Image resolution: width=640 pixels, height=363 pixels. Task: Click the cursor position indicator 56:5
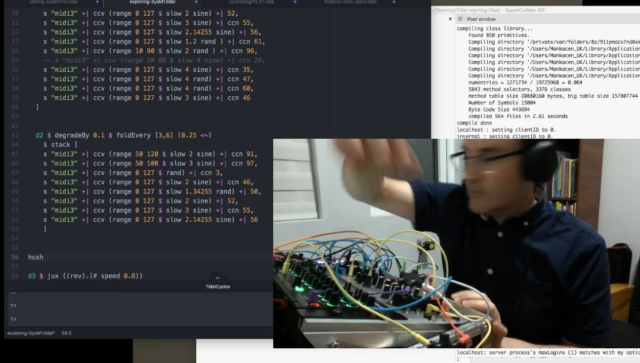click(67, 333)
